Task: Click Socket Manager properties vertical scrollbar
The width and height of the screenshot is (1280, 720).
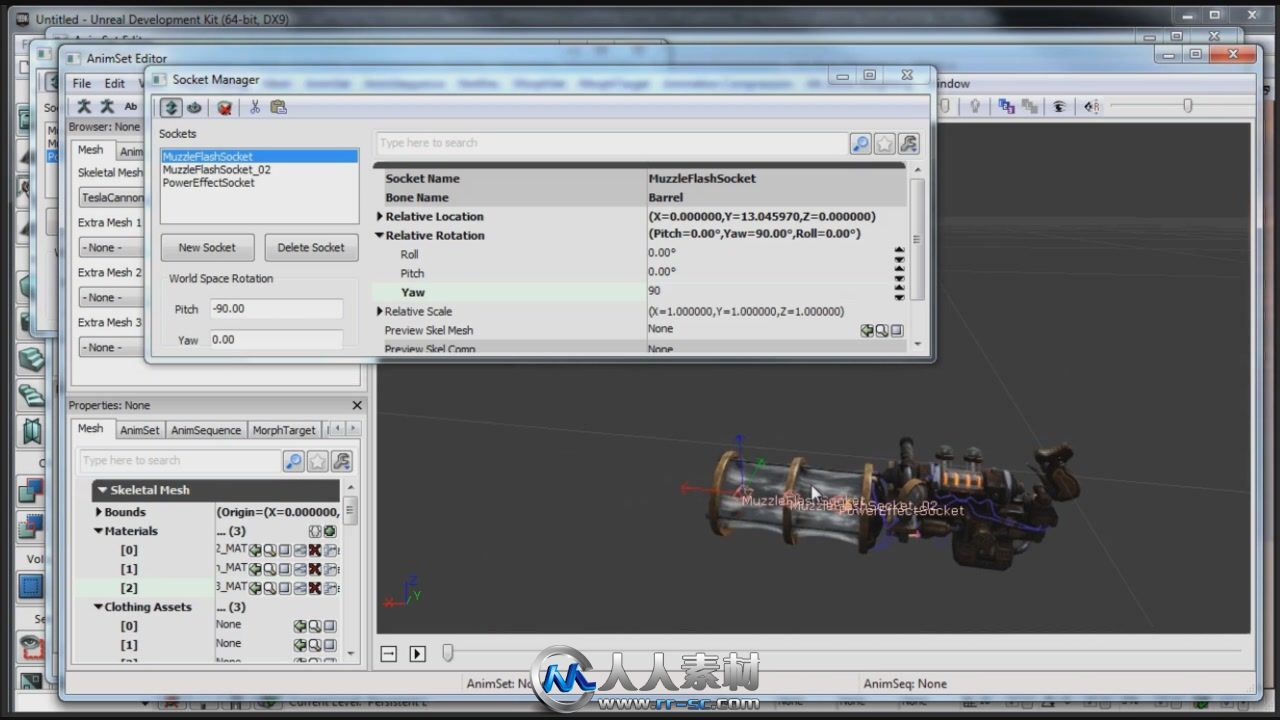Action: click(917, 240)
